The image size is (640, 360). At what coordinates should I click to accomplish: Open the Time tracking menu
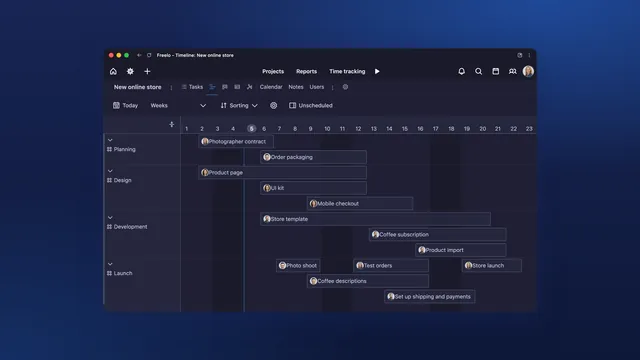coord(347,71)
